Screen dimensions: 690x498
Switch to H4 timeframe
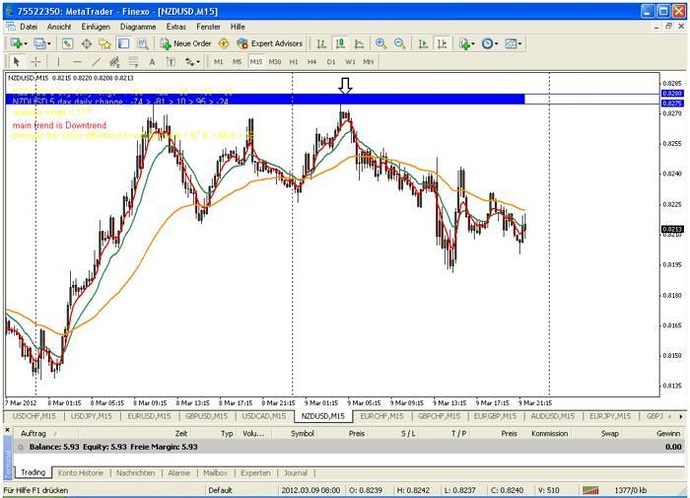click(x=312, y=62)
